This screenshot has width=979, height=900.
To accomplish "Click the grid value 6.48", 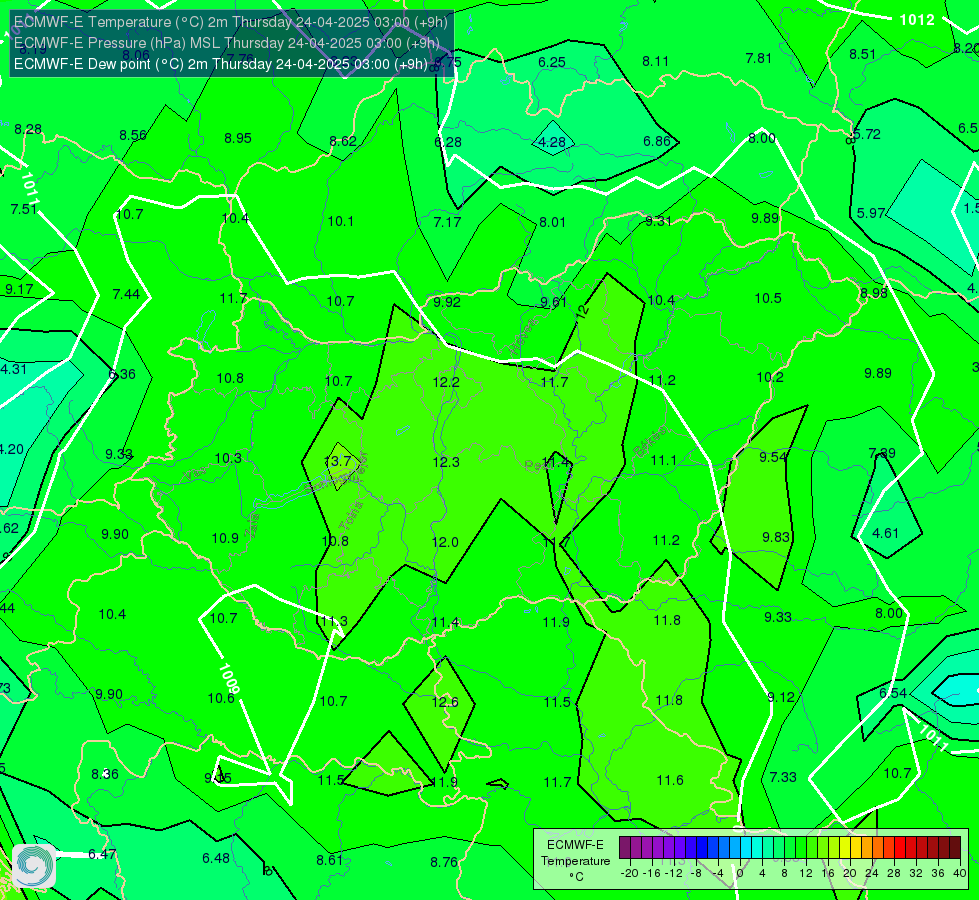I will (216, 858).
